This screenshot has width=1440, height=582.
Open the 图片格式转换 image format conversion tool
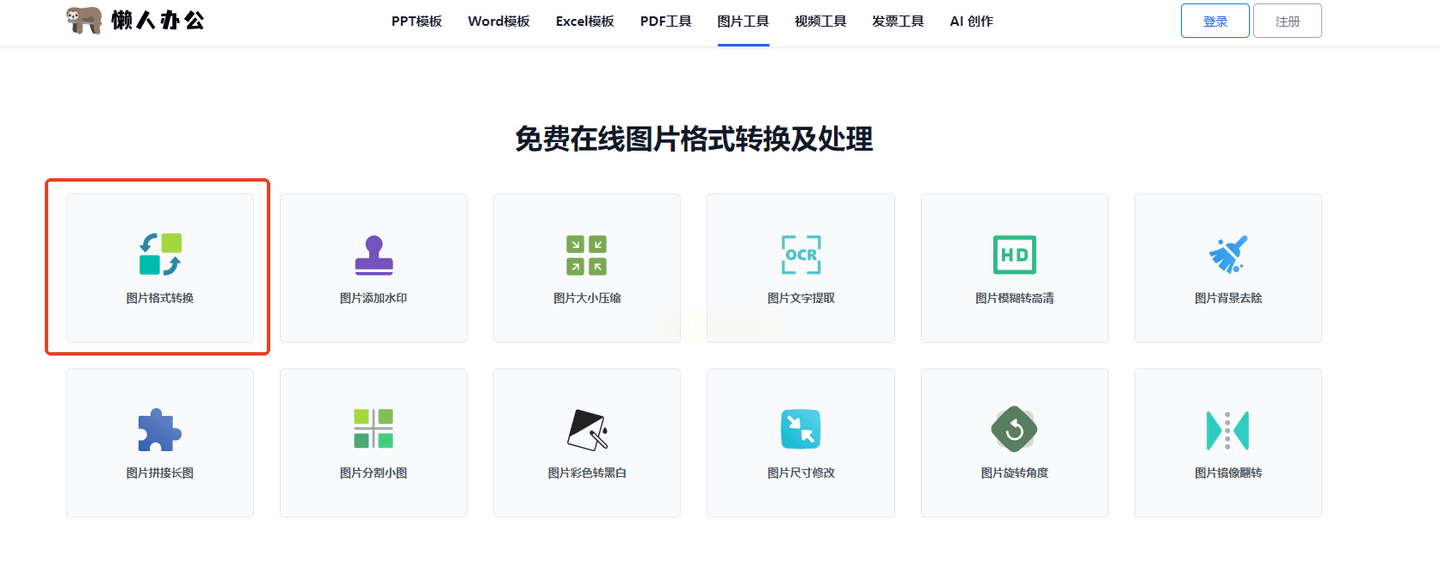(x=159, y=268)
